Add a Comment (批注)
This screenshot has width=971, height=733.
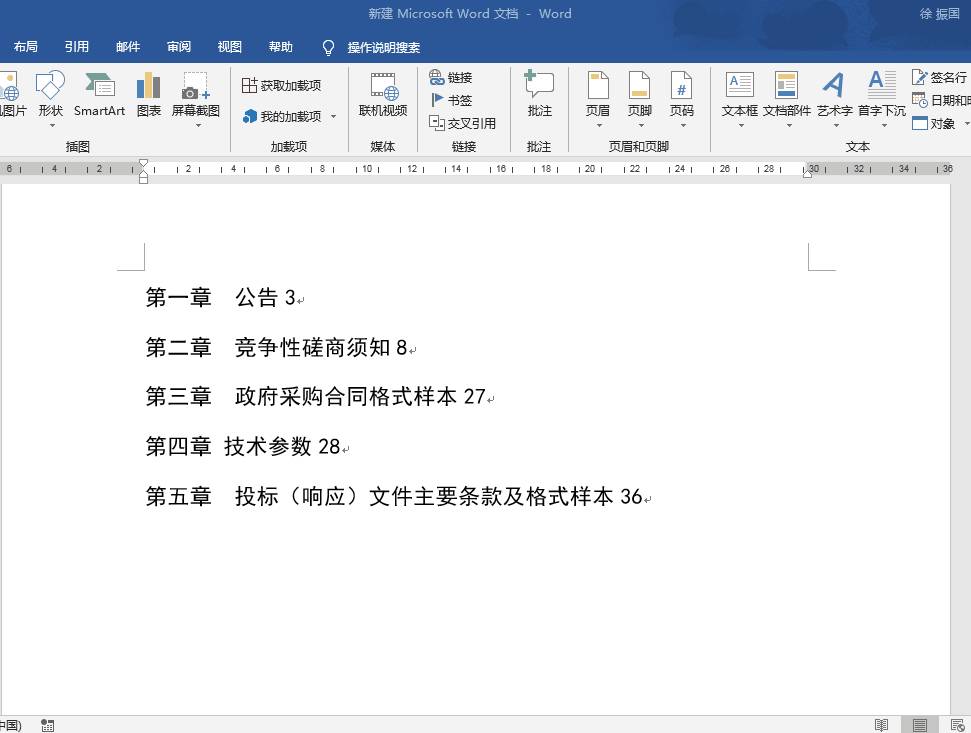coord(539,94)
